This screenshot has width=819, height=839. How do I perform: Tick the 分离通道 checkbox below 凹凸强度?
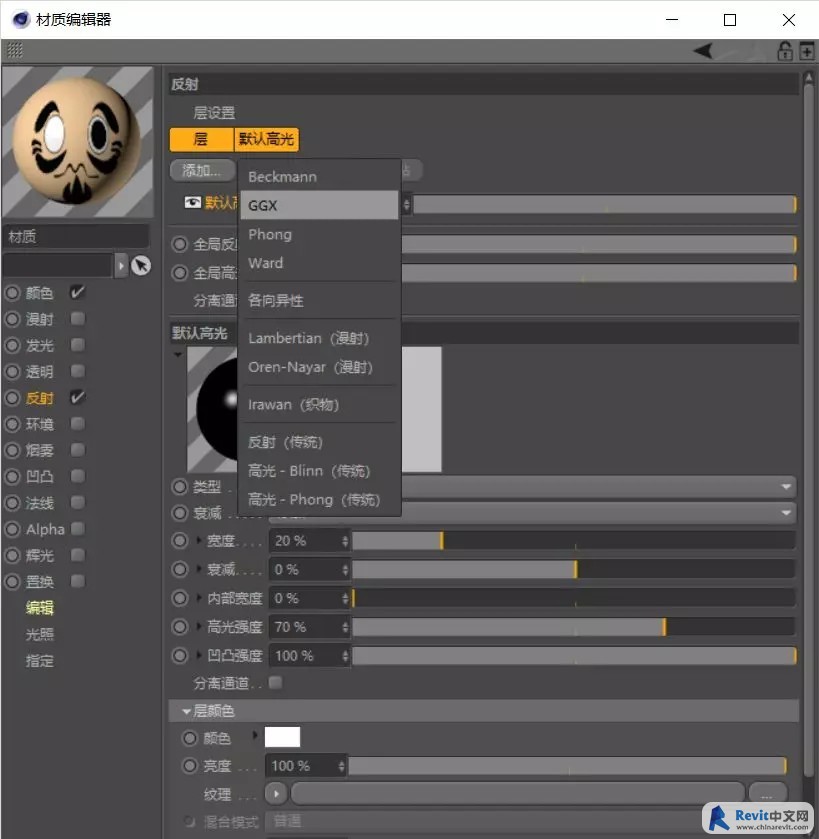pyautogui.click(x=275, y=683)
